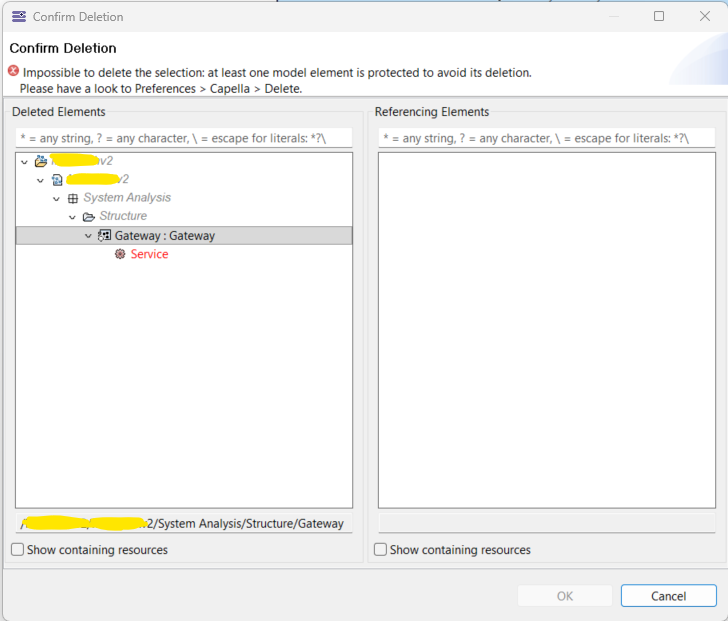Collapse the System Analysis tree node
The width and height of the screenshot is (728, 621).
(x=57, y=199)
